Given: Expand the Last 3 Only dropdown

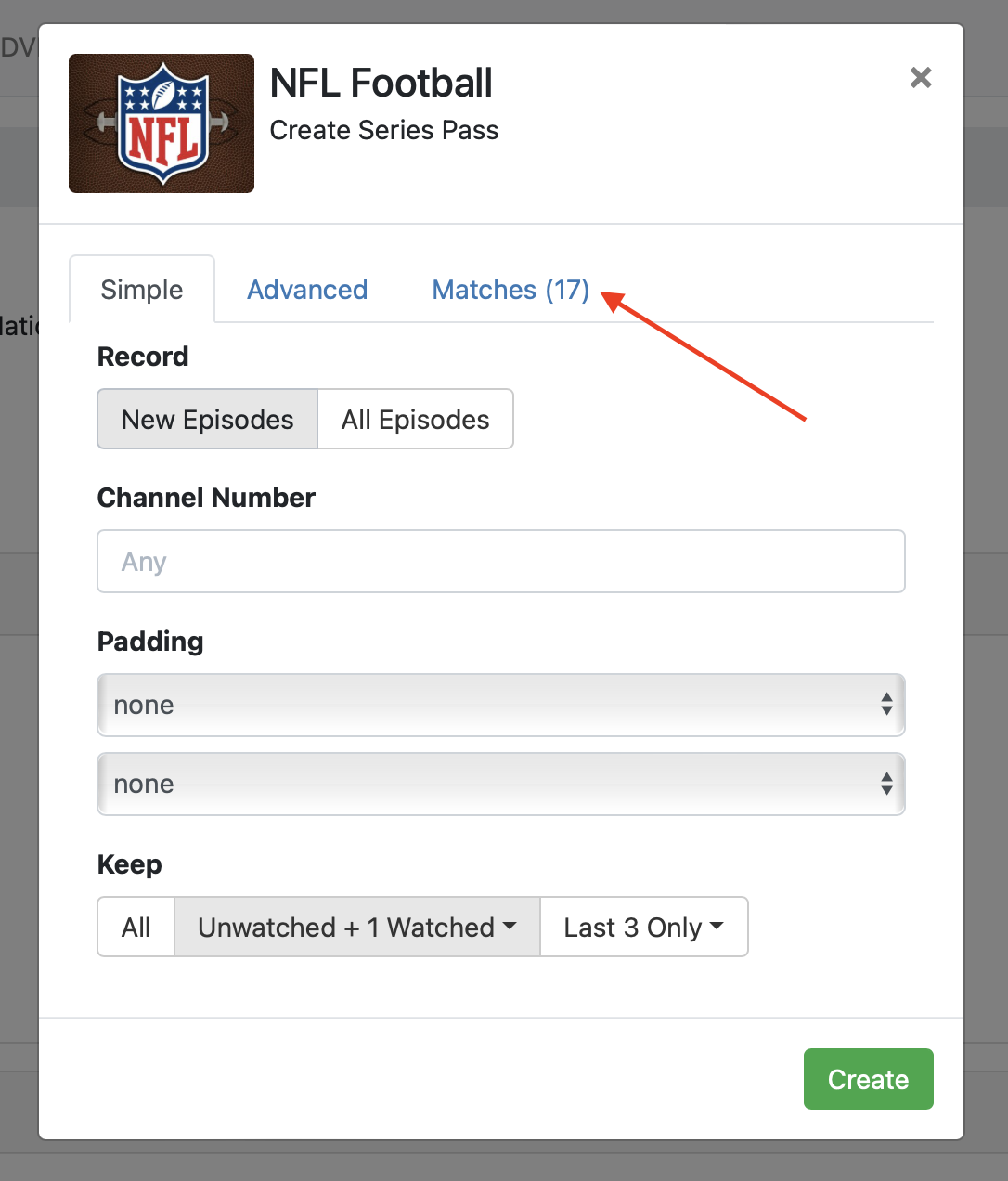Looking at the screenshot, I should click(x=643, y=928).
